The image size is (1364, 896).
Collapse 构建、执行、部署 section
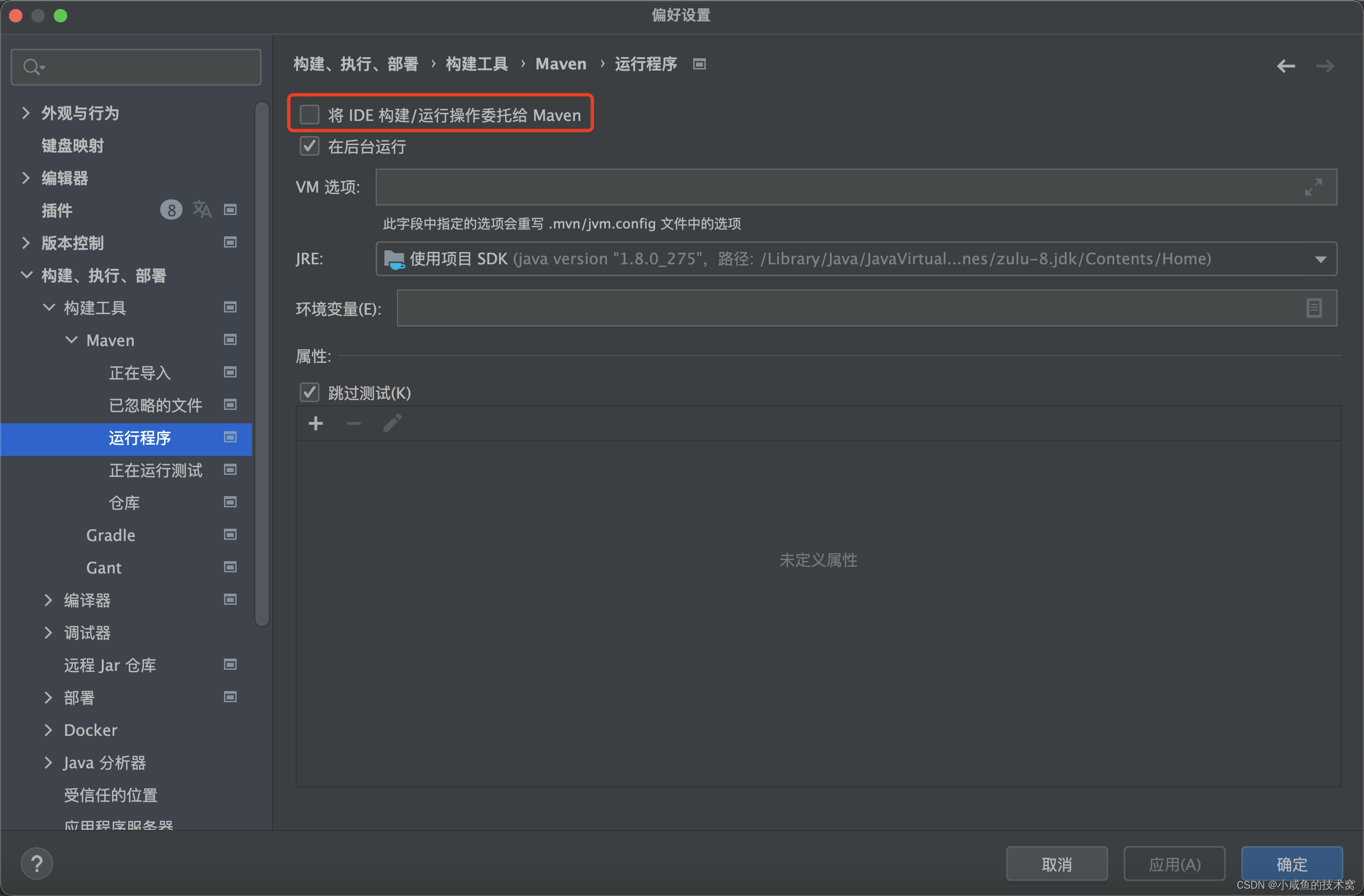tap(26, 275)
